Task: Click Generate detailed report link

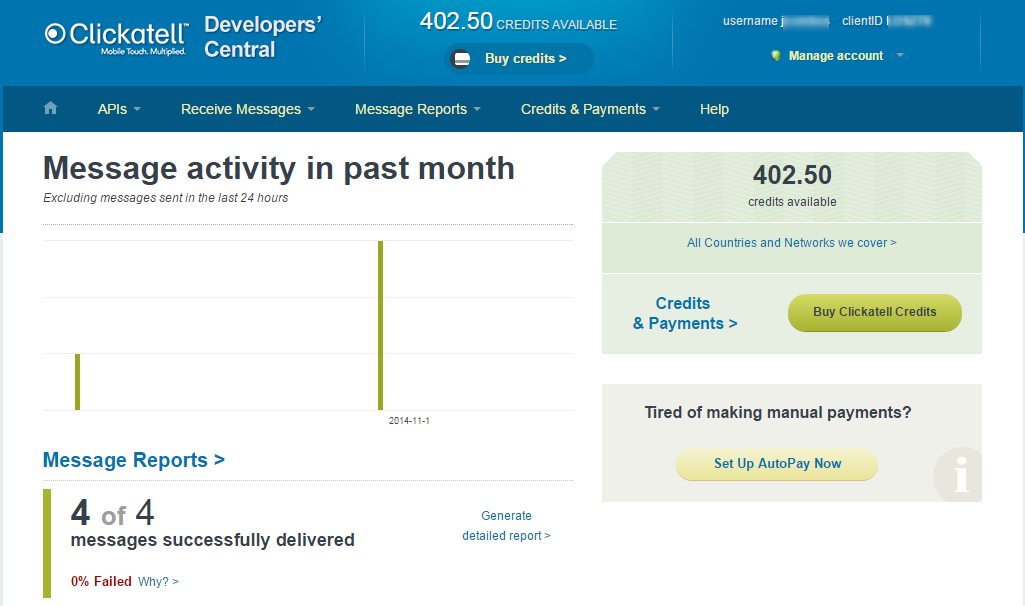Action: pyautogui.click(x=506, y=526)
